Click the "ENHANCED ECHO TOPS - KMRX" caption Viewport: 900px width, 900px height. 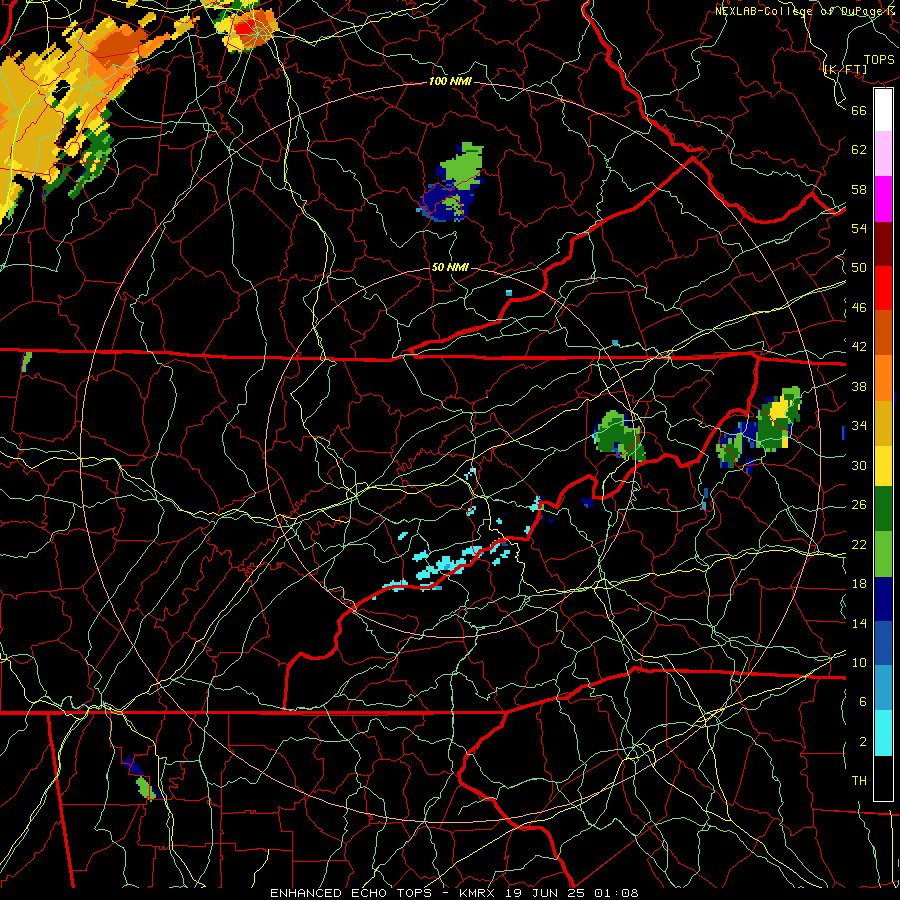pos(385,893)
